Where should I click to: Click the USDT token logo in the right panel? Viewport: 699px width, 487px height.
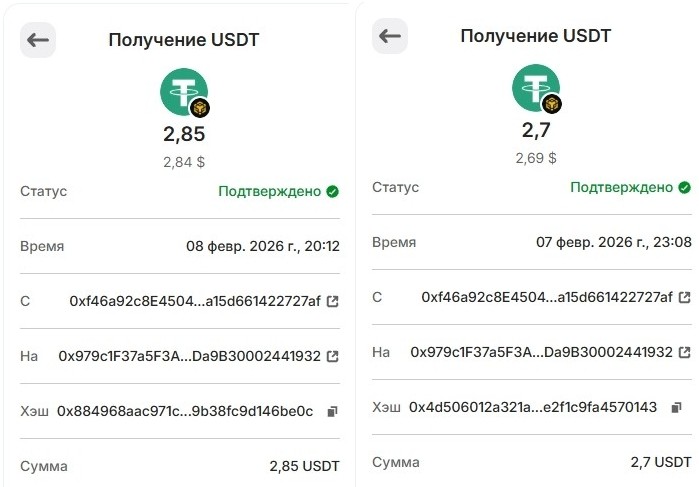click(536, 88)
